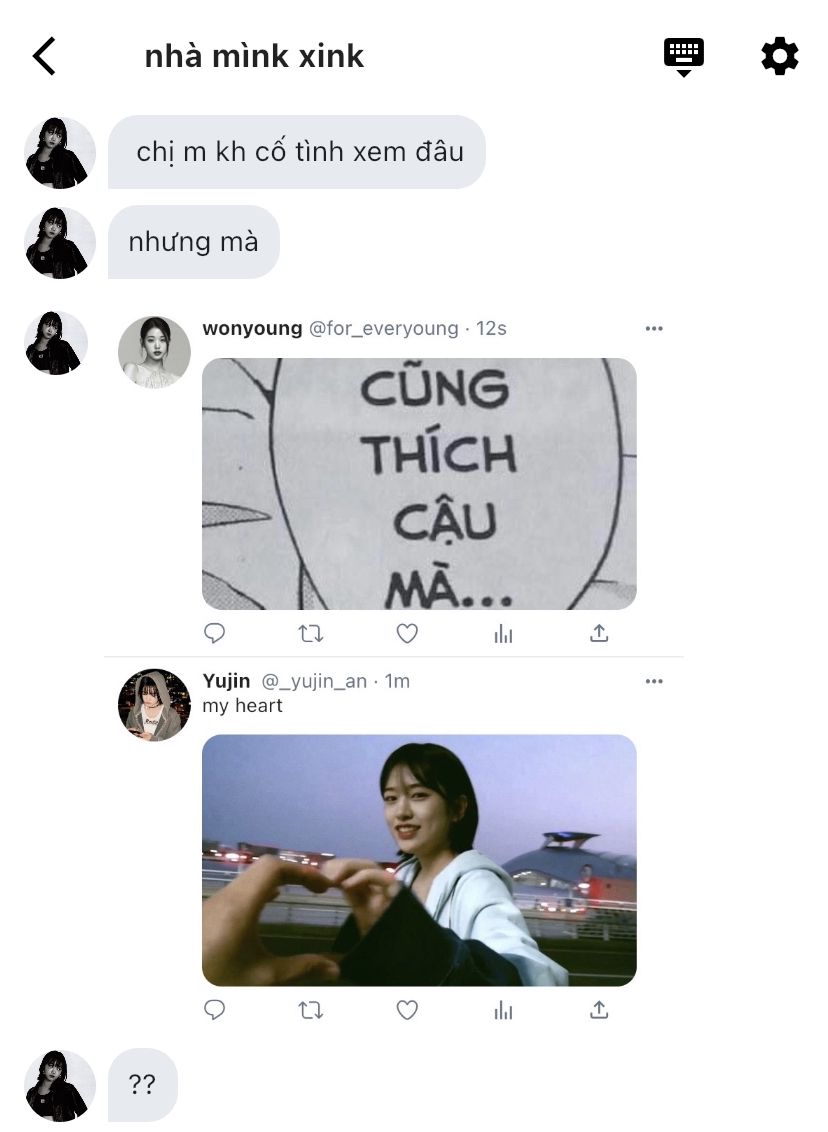Image resolution: width=828 pixels, height=1132 pixels.
Task: Retweet Yujin's 'my heart' post
Action: tap(310, 1010)
